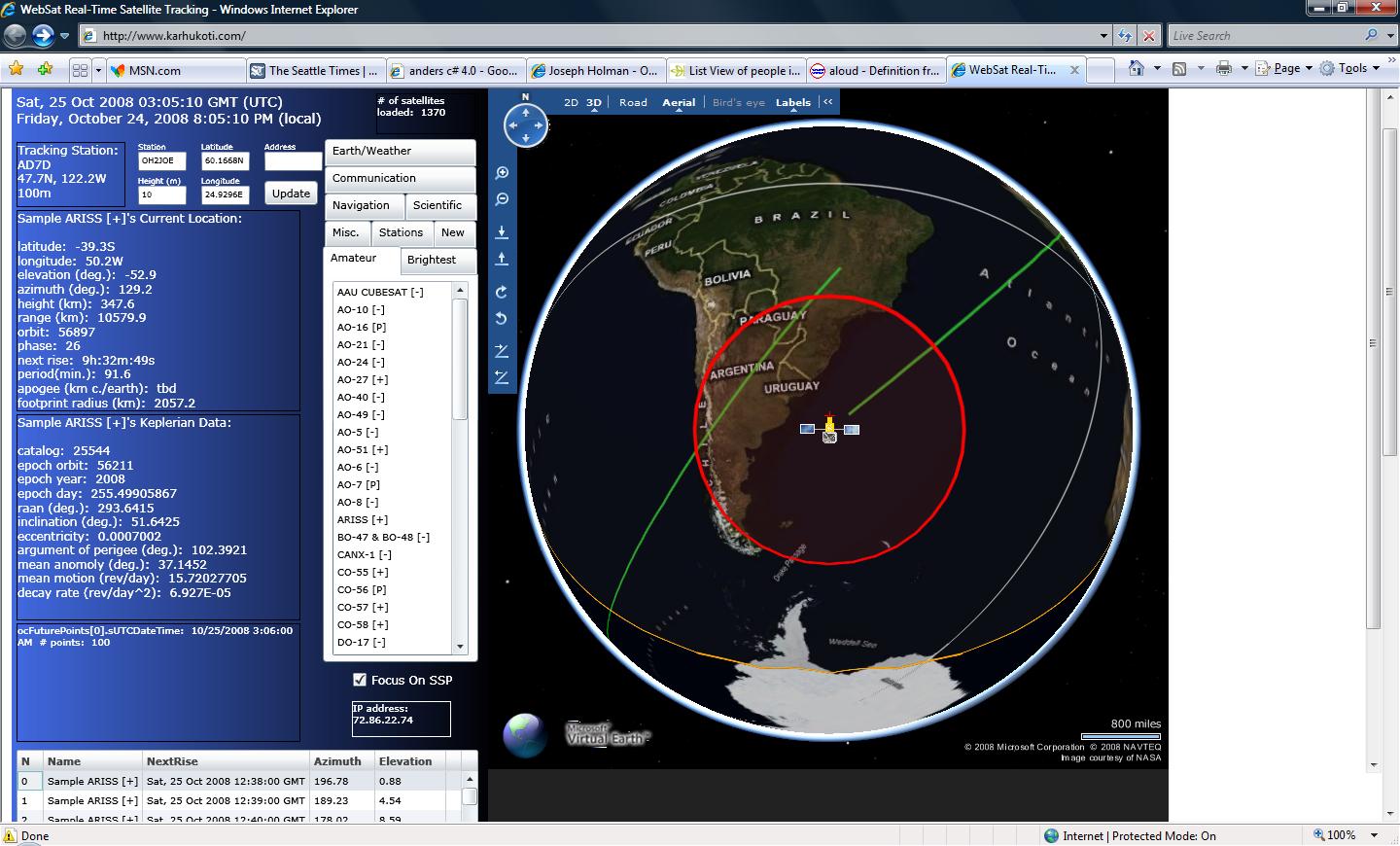Open the Tools menu dropdown
The width and height of the screenshot is (1400, 846).
point(1351,68)
